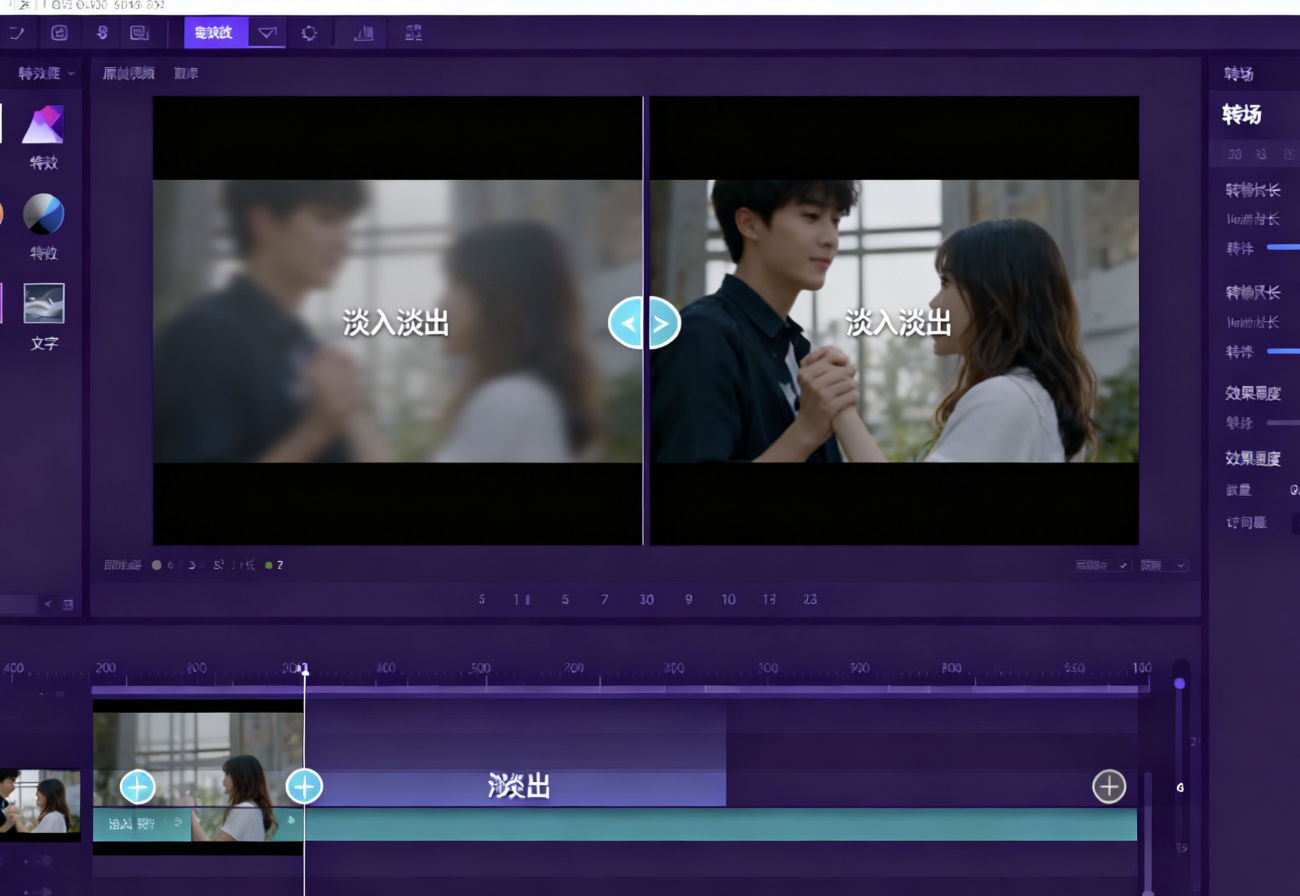The width and height of the screenshot is (1300, 896).
Task: Click the purple triangle 特效 effects icon
Action: pos(43,125)
